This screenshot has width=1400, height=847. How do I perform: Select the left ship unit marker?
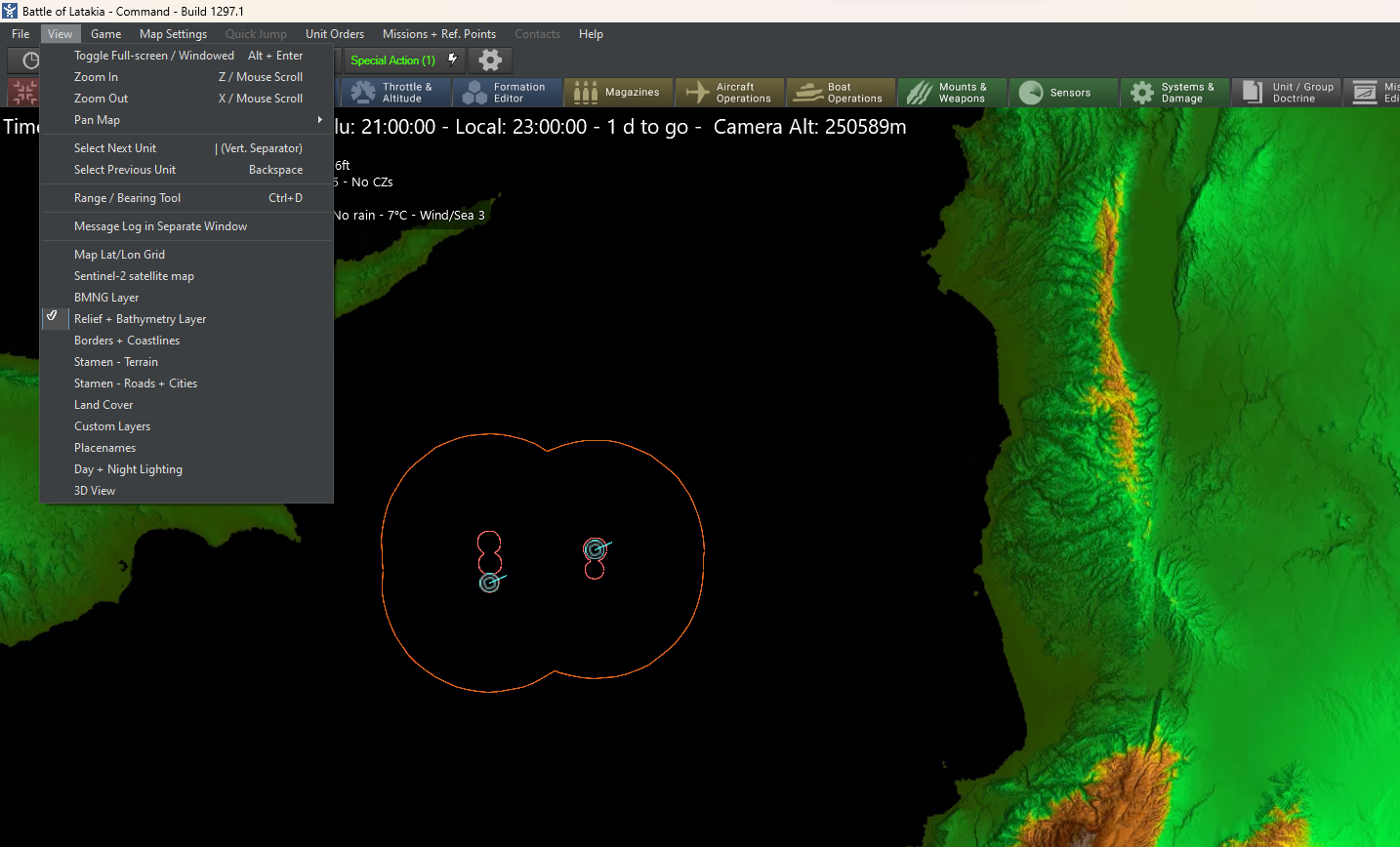coord(490,583)
